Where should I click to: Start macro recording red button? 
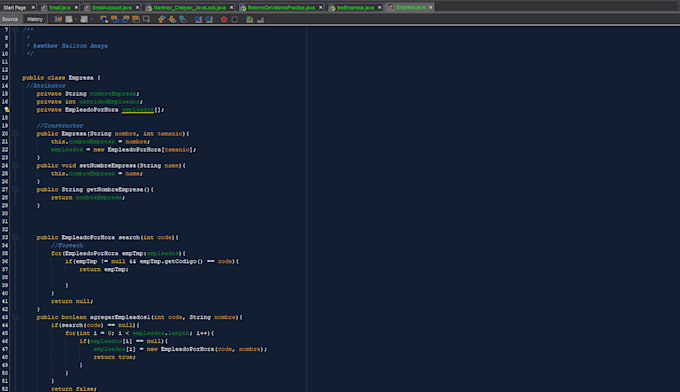(224, 20)
